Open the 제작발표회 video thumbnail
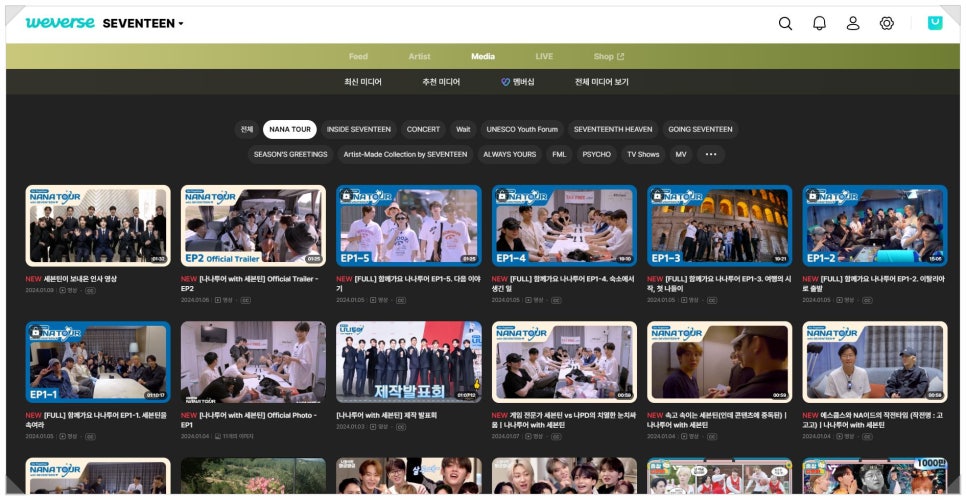 coord(409,362)
